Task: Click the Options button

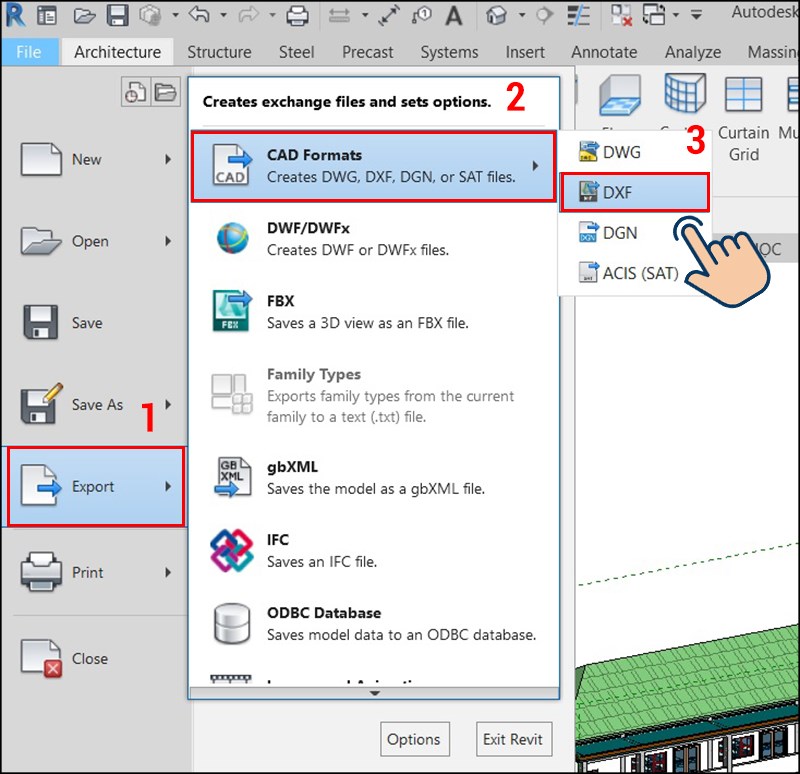Action: coord(414,739)
